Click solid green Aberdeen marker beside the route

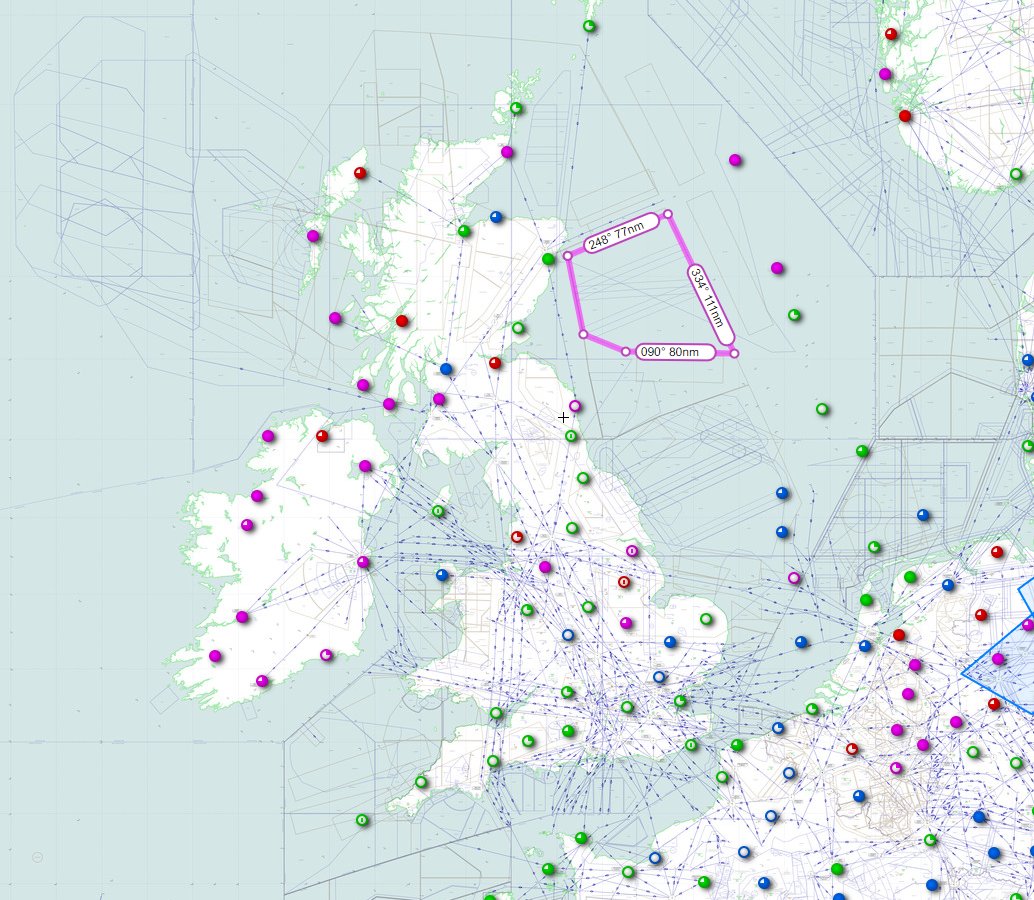click(x=548, y=259)
